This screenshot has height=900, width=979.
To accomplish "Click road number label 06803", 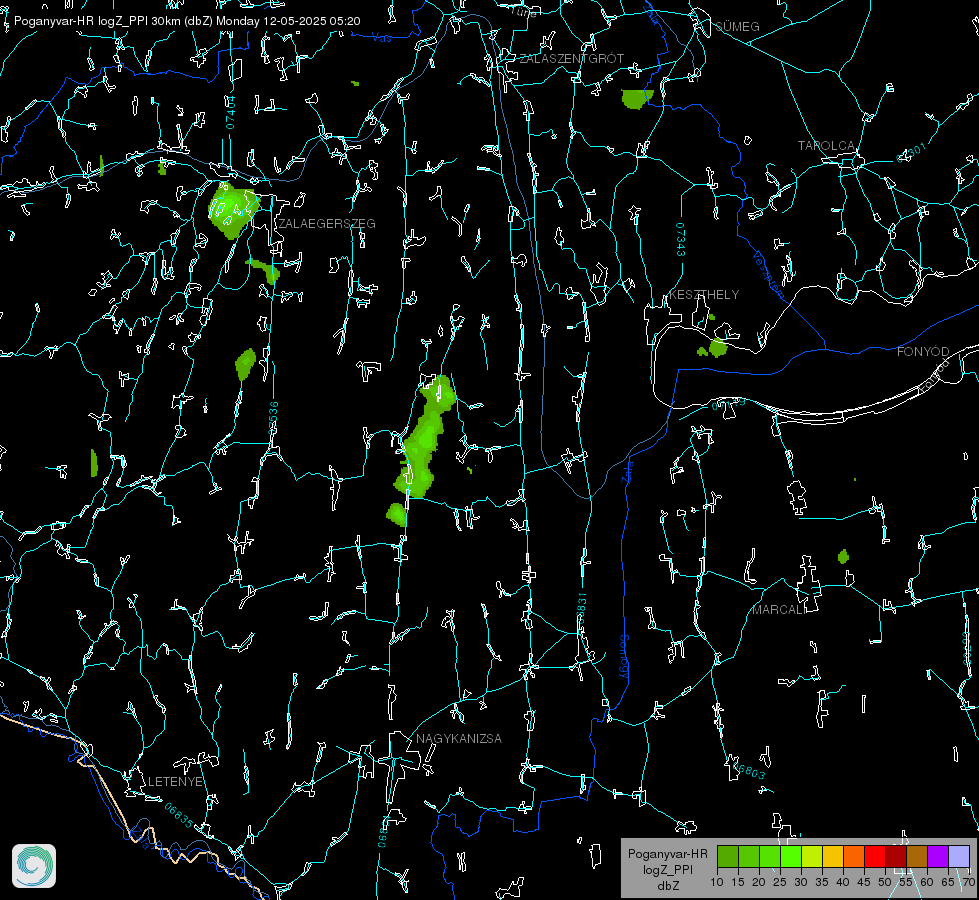I will [749, 769].
